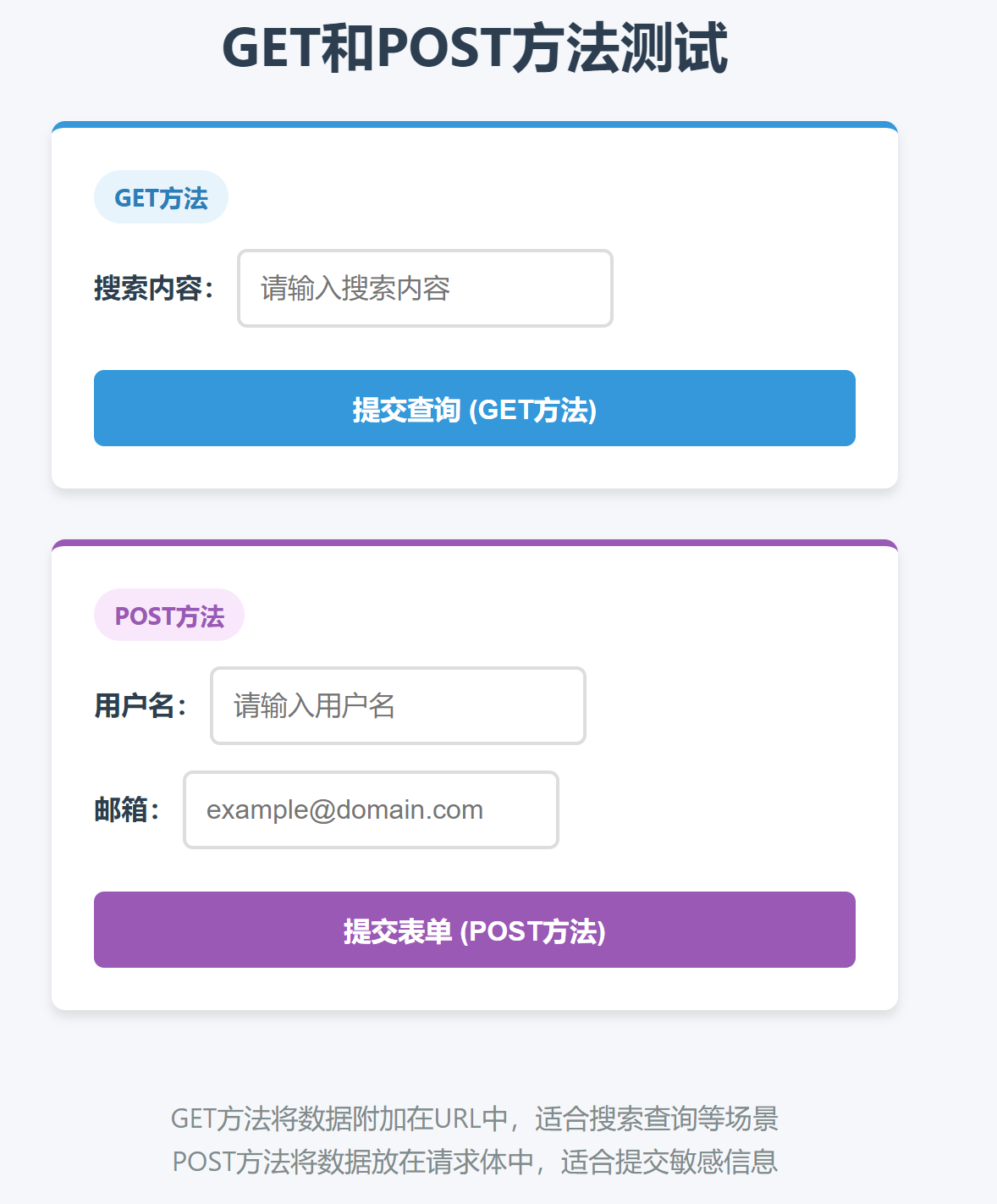
Task: Submit the query with 提交查询 (GET方法) button
Action: 475,408
